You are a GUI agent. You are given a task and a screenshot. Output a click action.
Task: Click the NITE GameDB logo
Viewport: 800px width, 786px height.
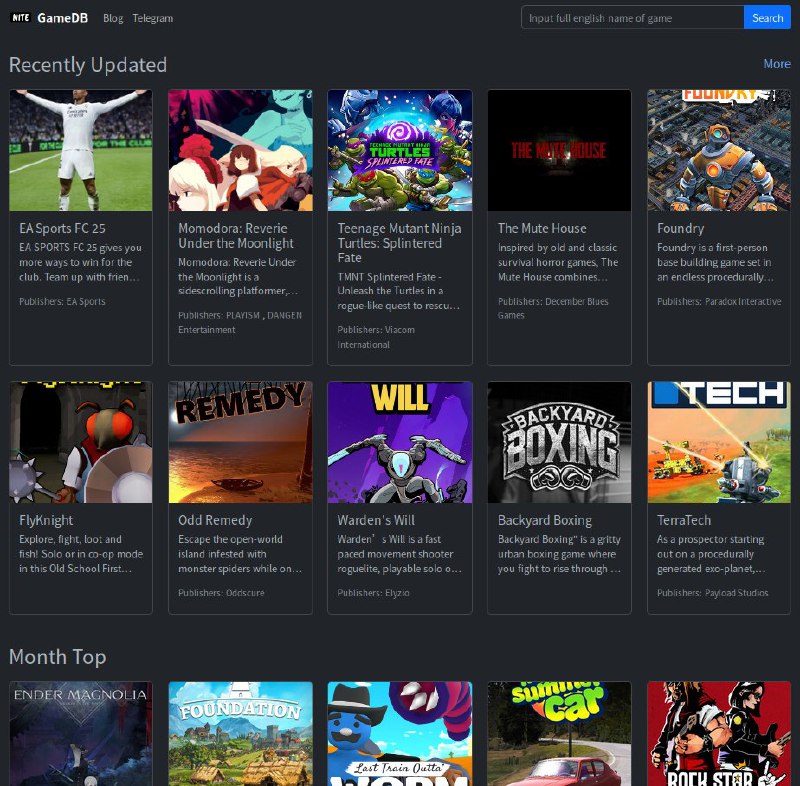[49, 18]
